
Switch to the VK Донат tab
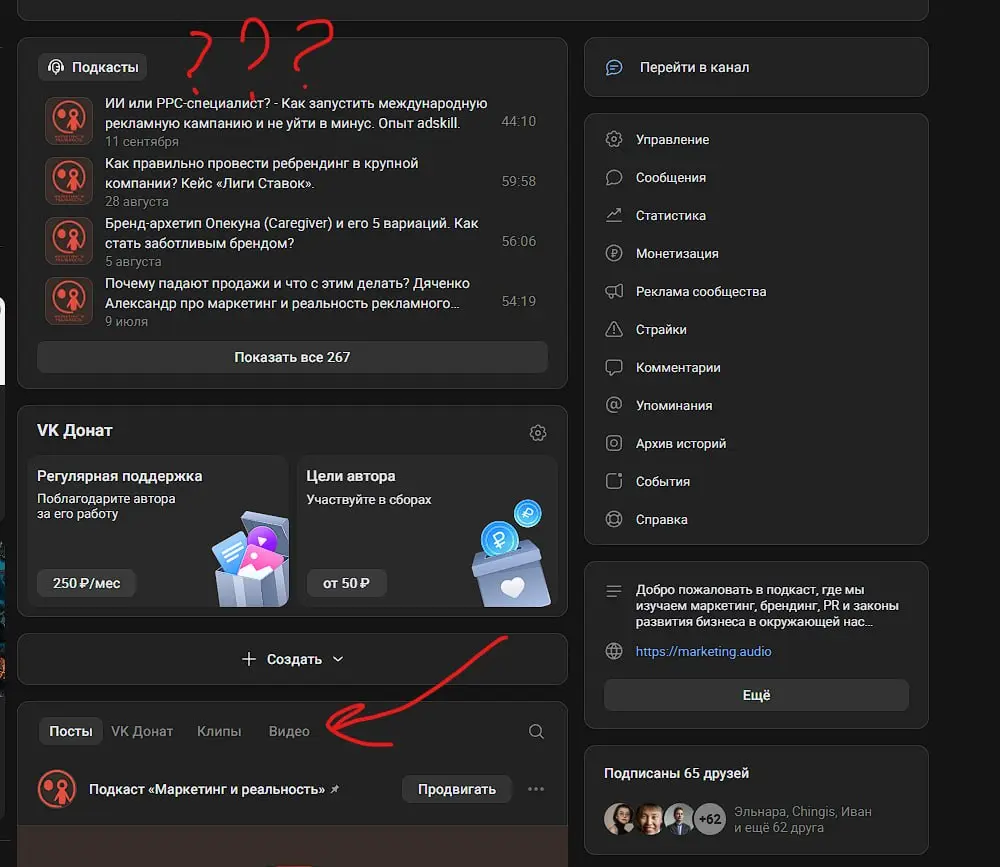[142, 731]
